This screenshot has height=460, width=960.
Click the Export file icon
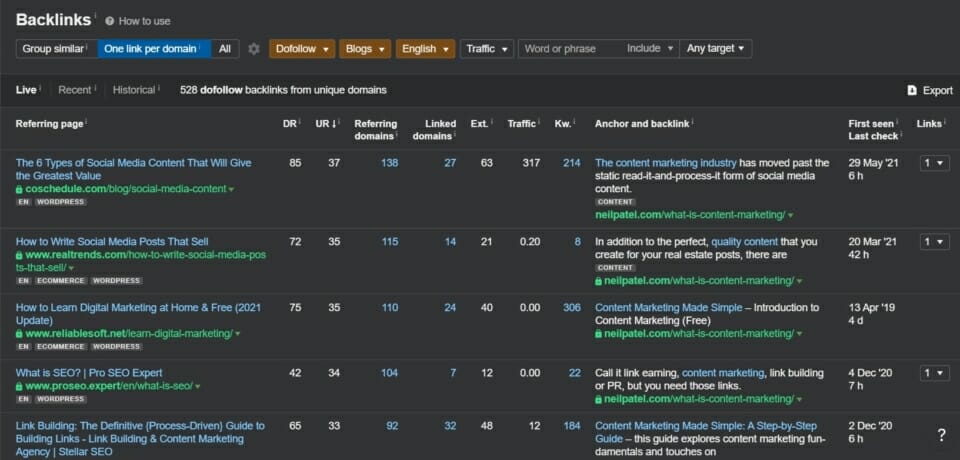pyautogui.click(x=912, y=91)
